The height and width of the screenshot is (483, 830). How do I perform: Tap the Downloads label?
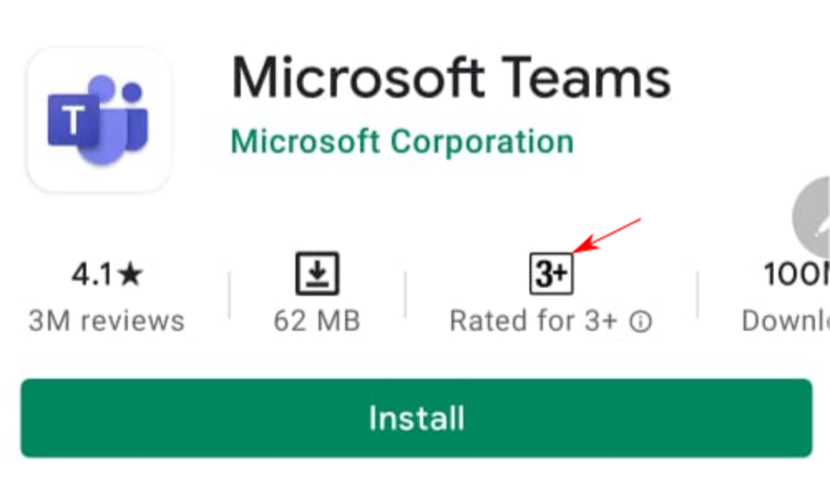786,321
